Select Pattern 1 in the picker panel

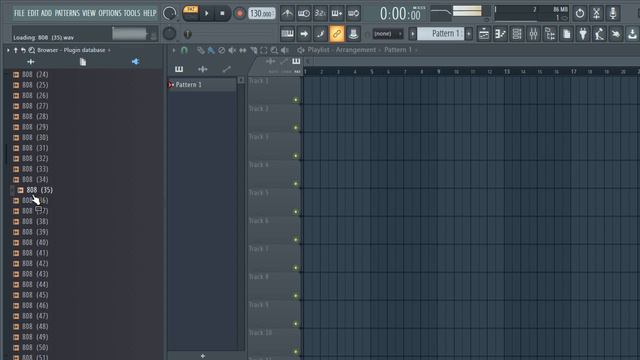point(202,84)
